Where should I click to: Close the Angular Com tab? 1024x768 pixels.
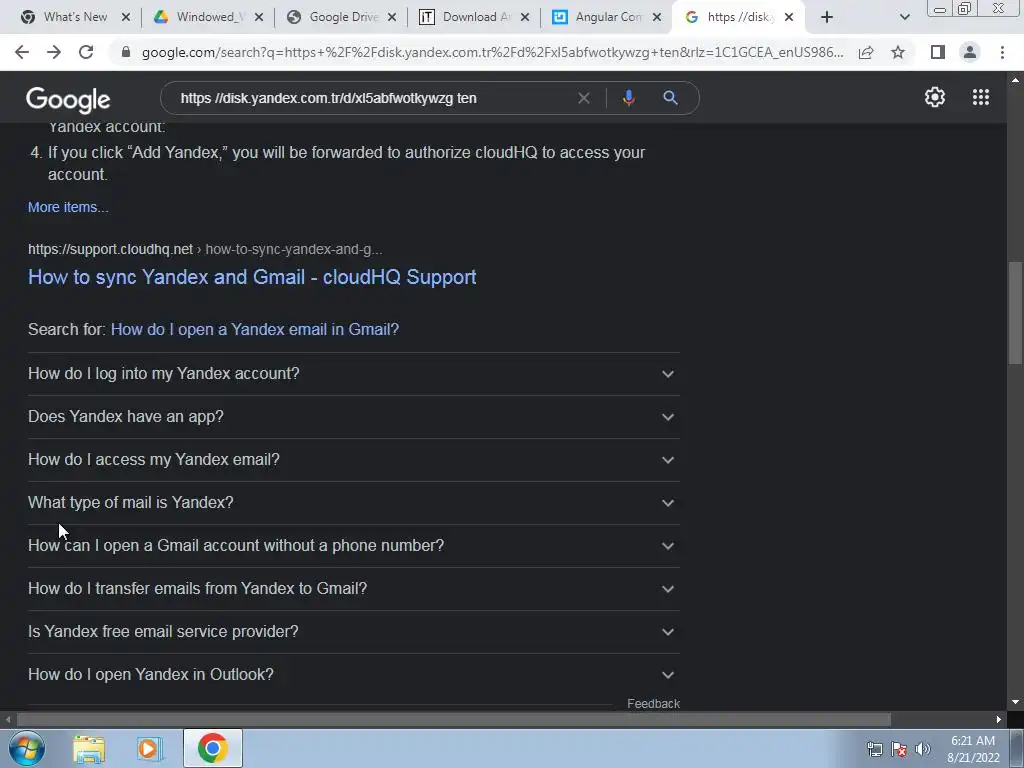(x=657, y=17)
